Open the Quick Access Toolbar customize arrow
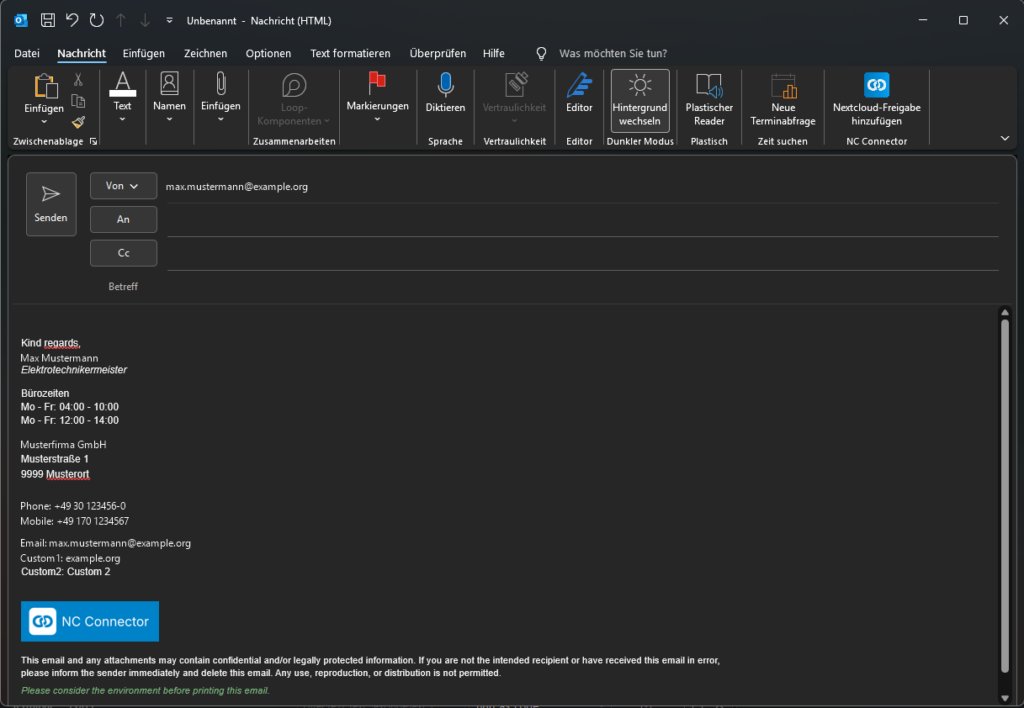This screenshot has width=1024, height=708. pos(169,20)
